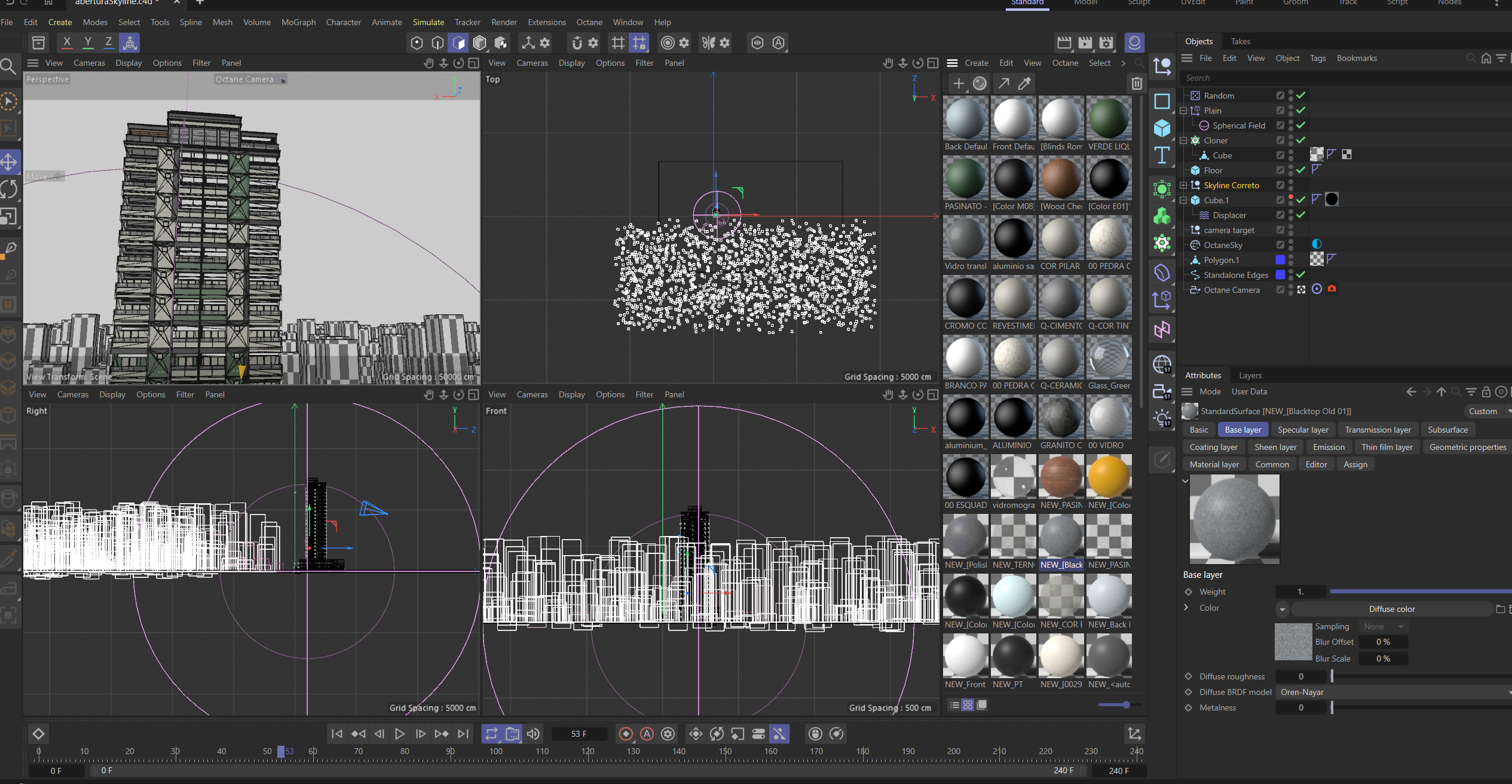Click the Play Forwards button
The height and width of the screenshot is (784, 1512).
400,734
